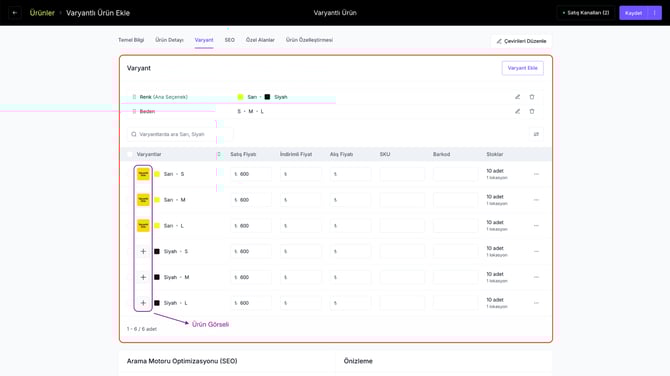Screen dimensions: 670x376
Task: Focus the variant search field
Action: coord(180,134)
